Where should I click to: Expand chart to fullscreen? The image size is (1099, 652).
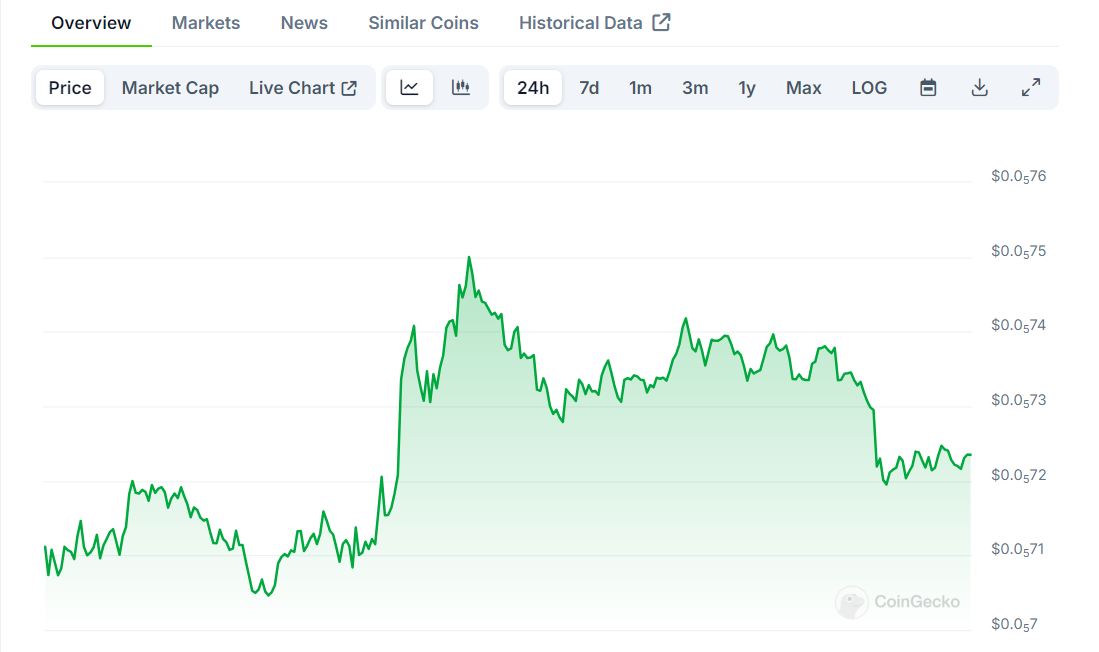pos(1031,88)
